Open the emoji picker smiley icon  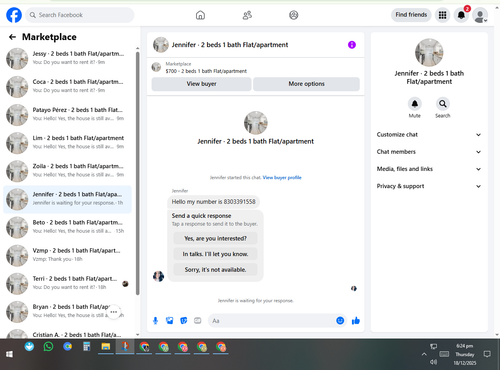coord(340,321)
